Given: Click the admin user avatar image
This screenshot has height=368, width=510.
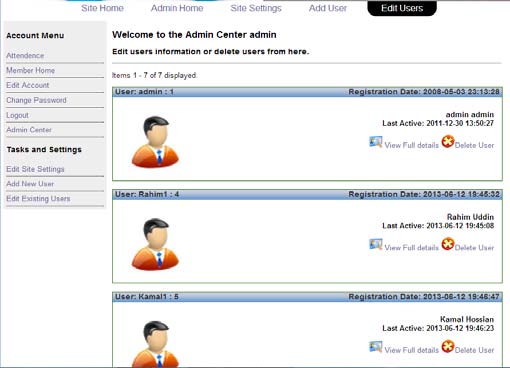Looking at the screenshot, I should coord(155,142).
